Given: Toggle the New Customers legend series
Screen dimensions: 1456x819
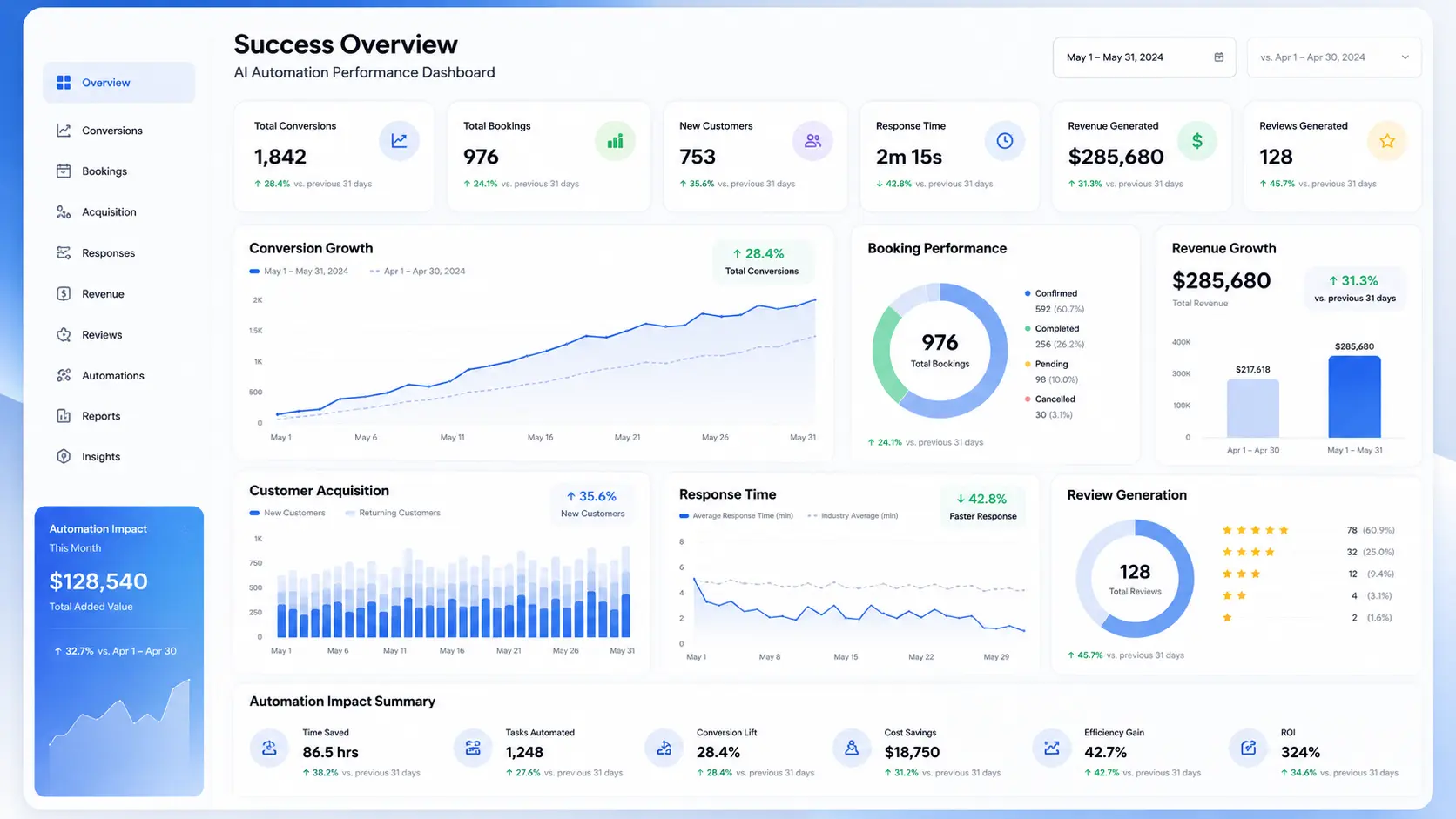Looking at the screenshot, I should pos(287,514).
